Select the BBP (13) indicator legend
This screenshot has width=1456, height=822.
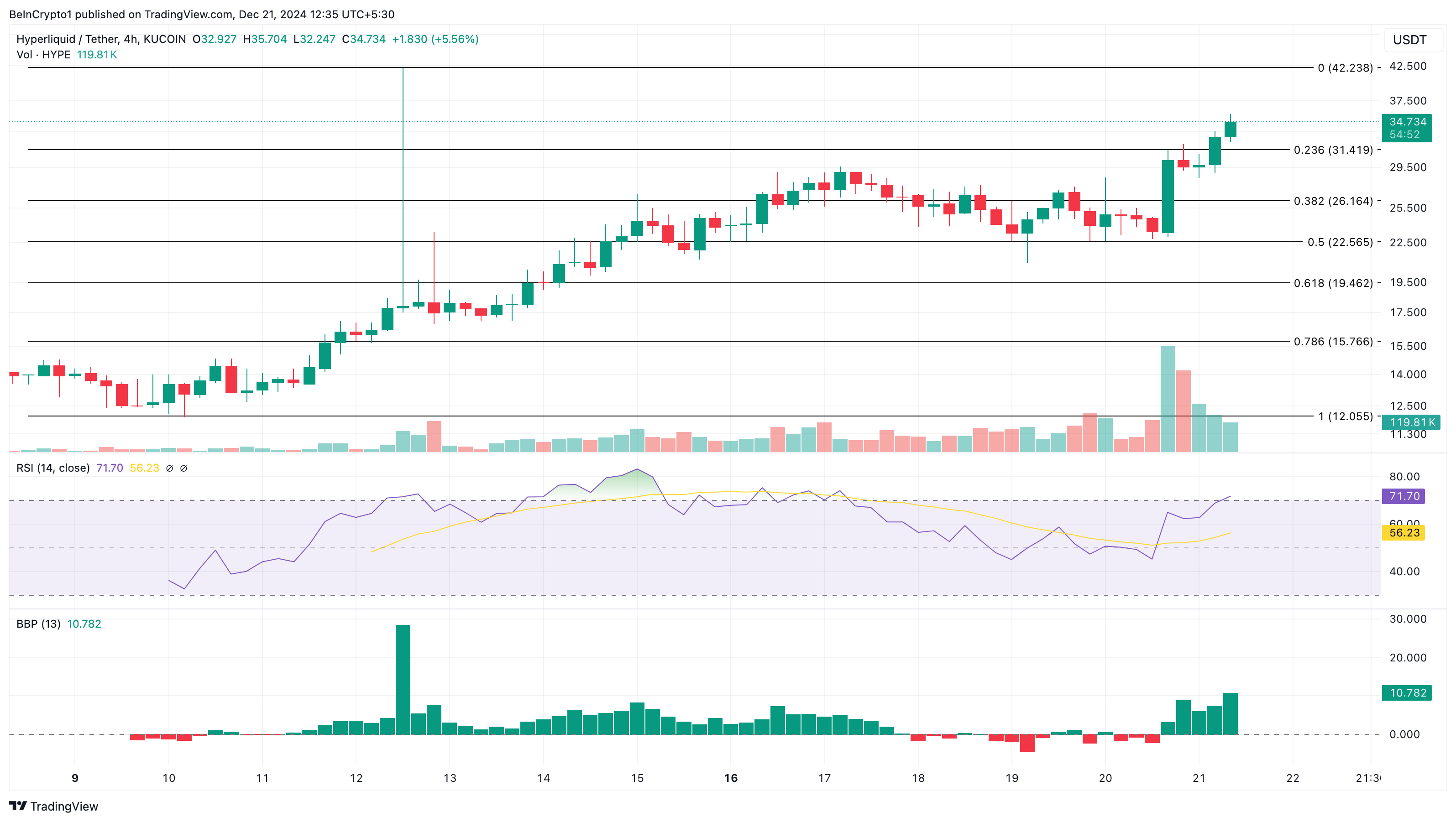click(x=38, y=624)
